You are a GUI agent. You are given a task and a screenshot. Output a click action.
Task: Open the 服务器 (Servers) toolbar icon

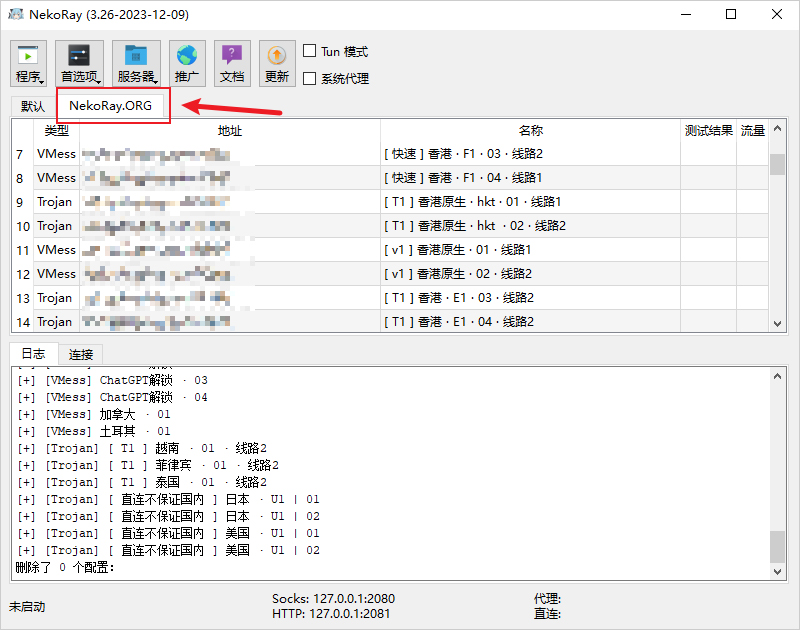(x=136, y=62)
